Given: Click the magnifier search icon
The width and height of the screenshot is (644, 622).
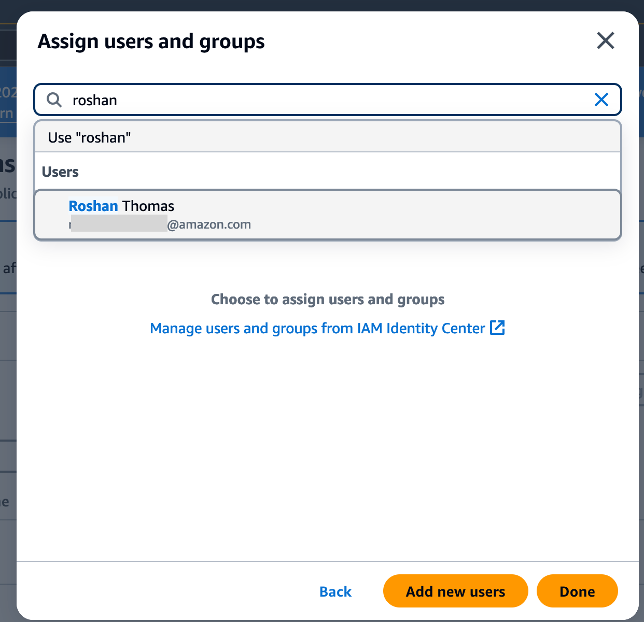Looking at the screenshot, I should [54, 100].
